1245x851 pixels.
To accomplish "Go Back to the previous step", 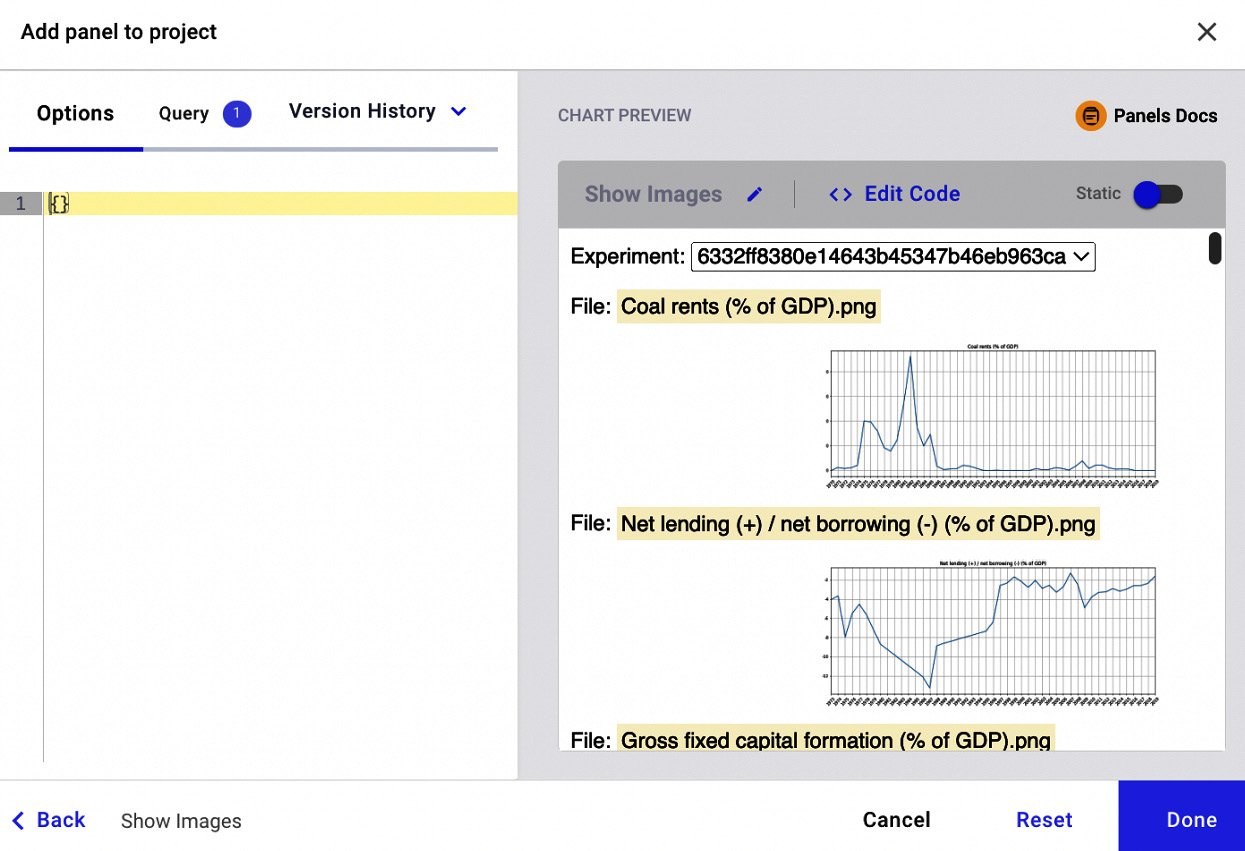I will click(49, 820).
